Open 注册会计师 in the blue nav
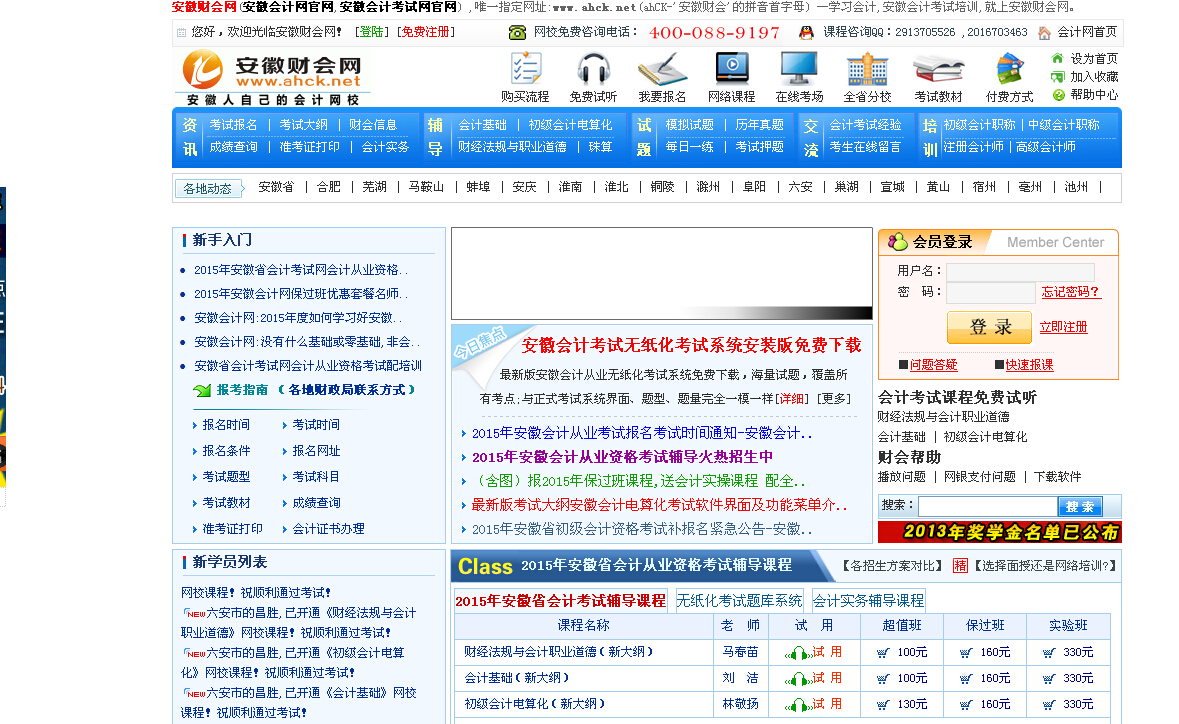 (974, 147)
